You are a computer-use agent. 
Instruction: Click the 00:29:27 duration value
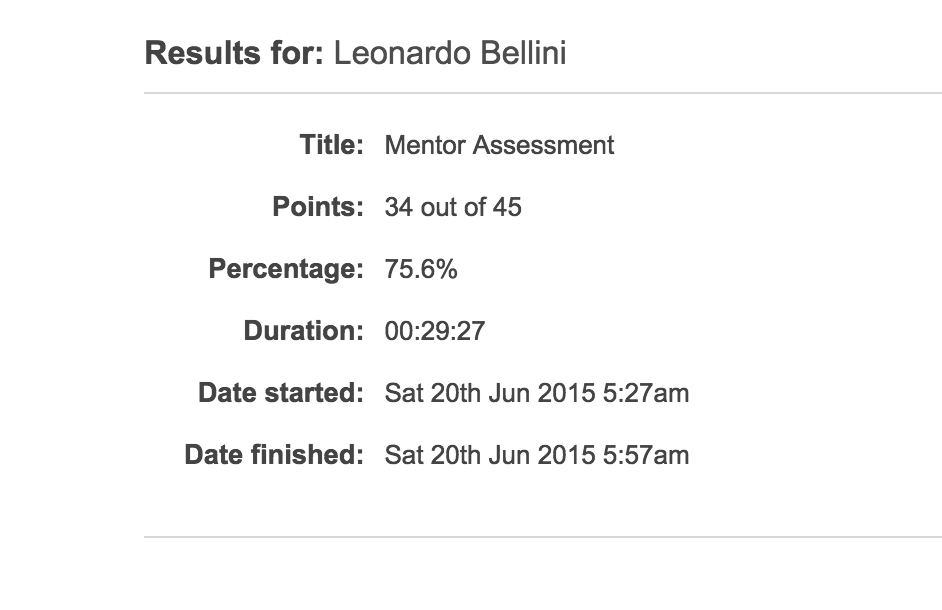click(435, 331)
